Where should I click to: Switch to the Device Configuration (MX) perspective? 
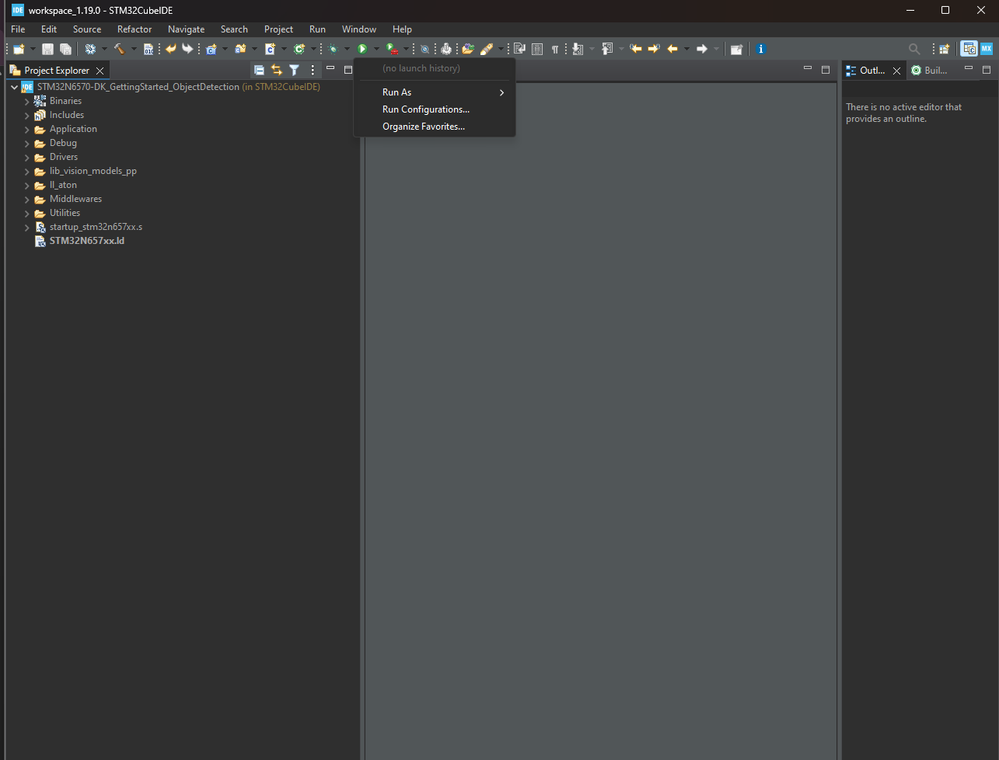986,49
